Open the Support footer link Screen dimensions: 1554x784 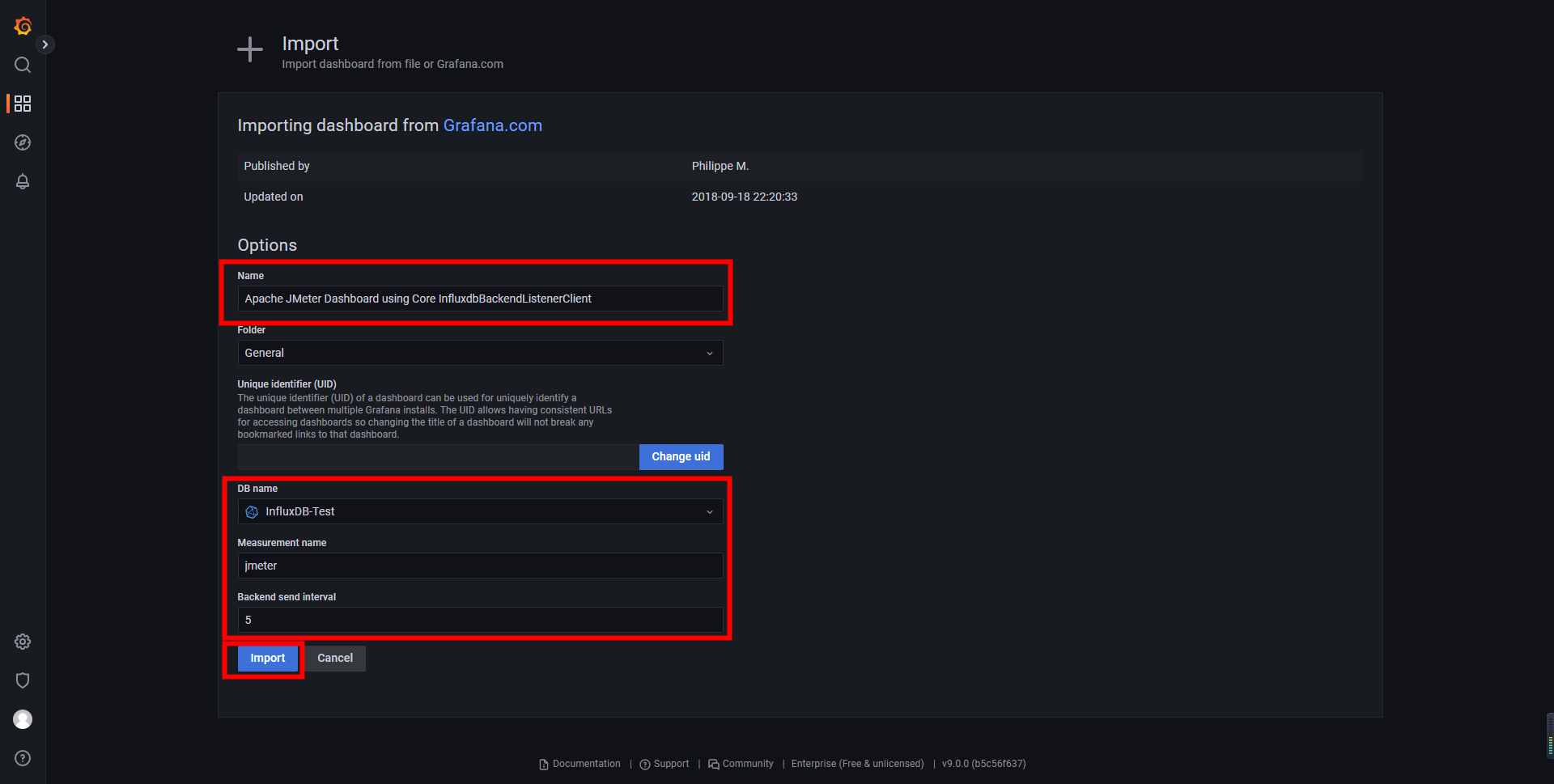point(664,764)
